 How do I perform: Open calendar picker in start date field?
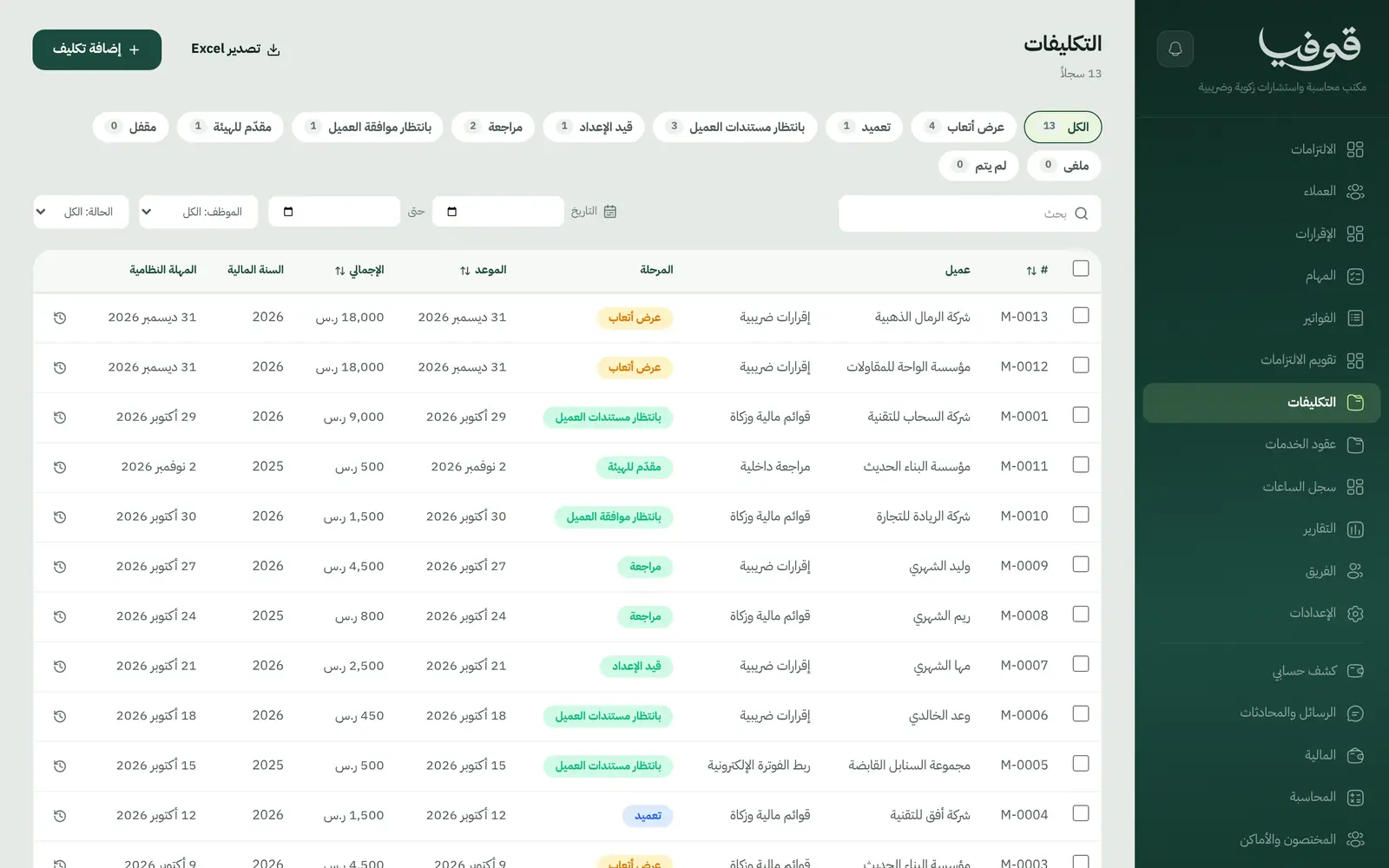point(451,212)
